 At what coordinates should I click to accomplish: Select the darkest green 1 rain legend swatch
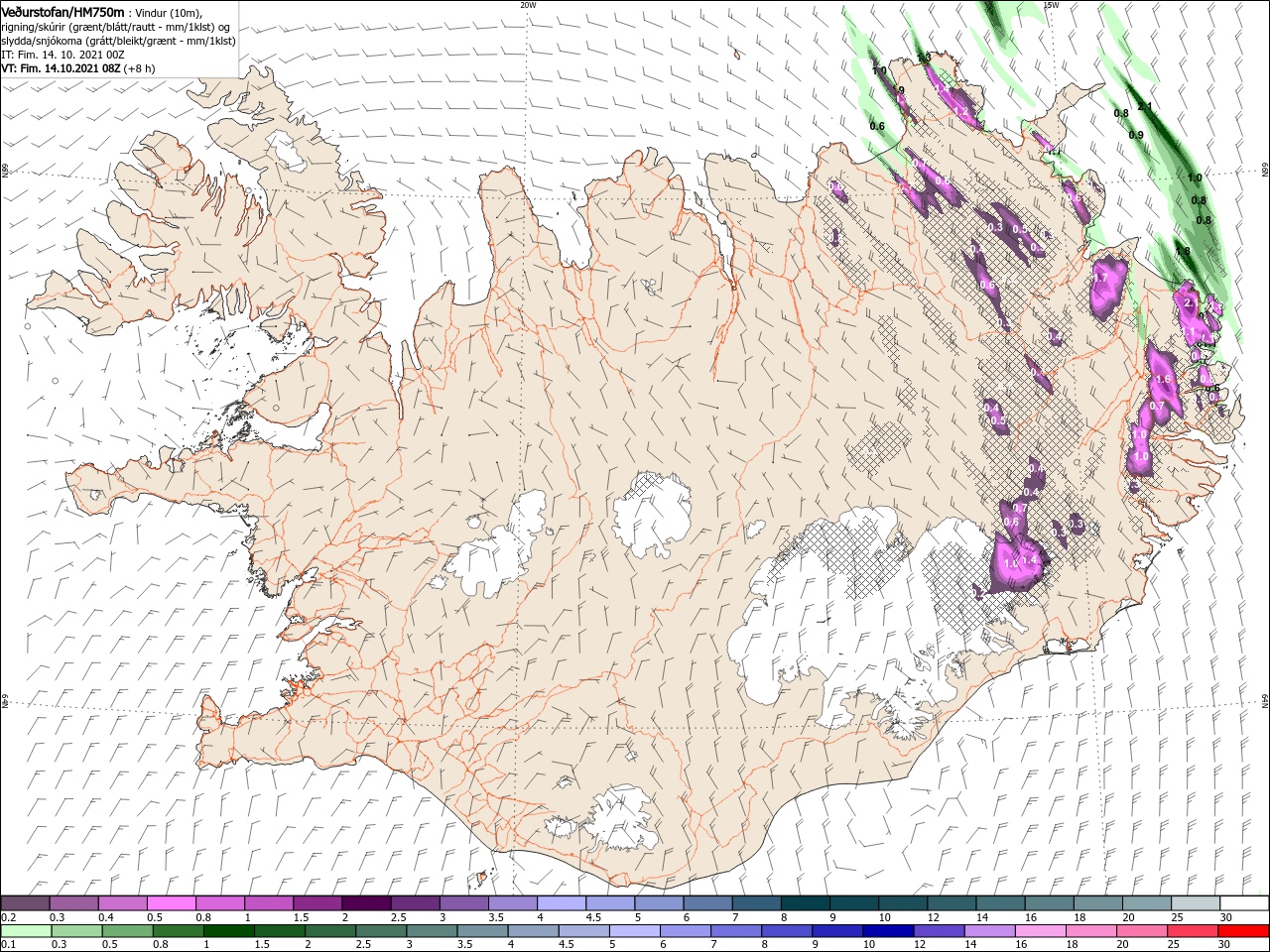pyautogui.click(x=228, y=931)
